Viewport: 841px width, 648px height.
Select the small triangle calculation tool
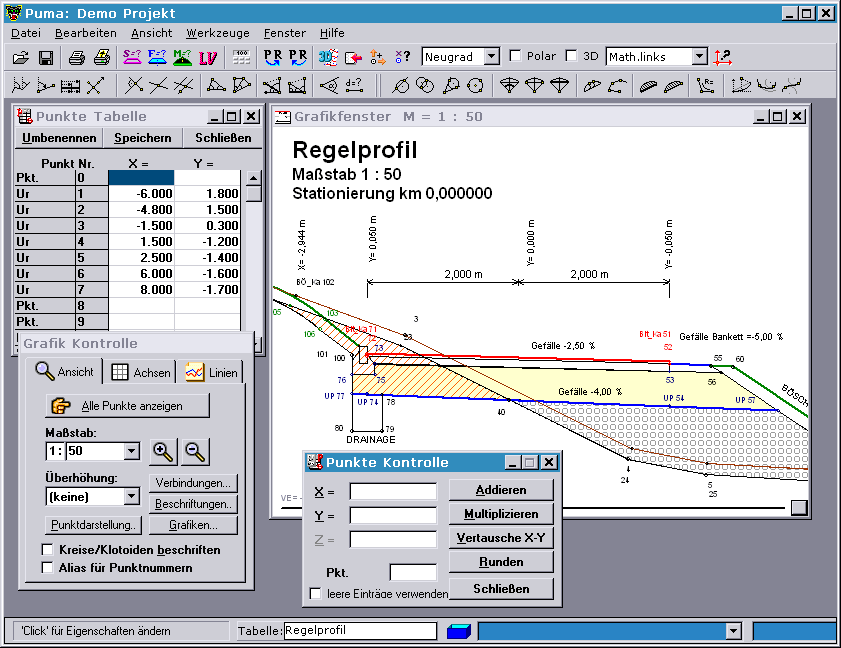217,85
